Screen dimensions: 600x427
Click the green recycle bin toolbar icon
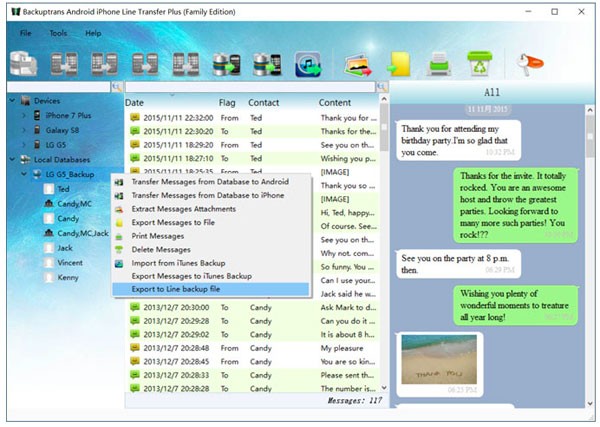pyautogui.click(x=479, y=65)
